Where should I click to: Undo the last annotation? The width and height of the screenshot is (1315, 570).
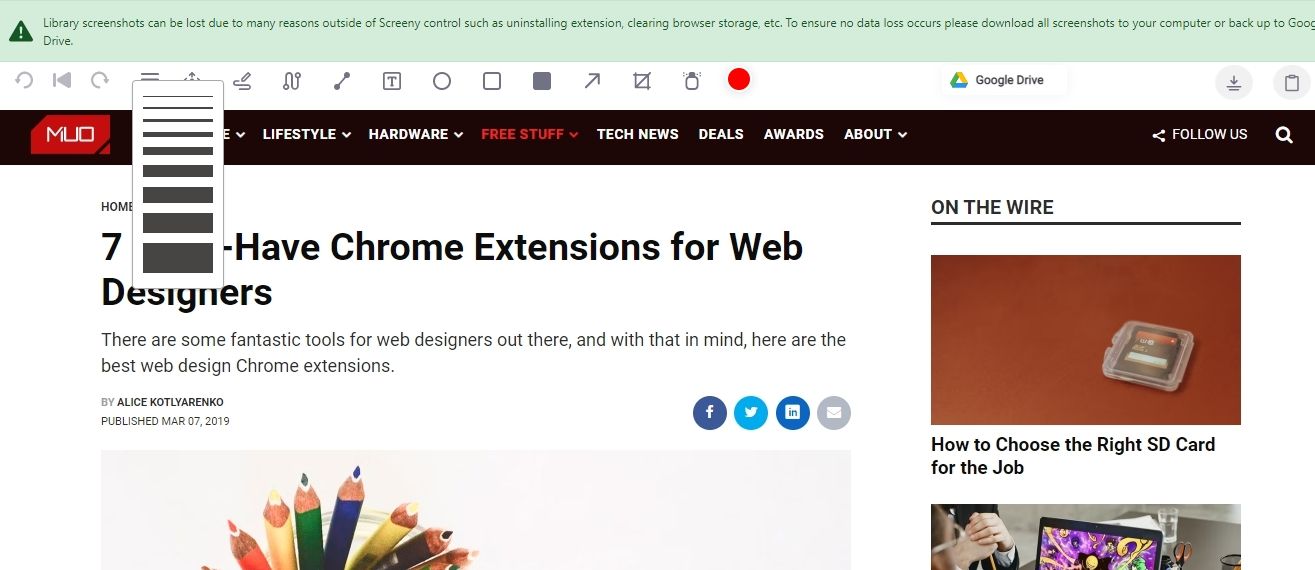point(24,81)
